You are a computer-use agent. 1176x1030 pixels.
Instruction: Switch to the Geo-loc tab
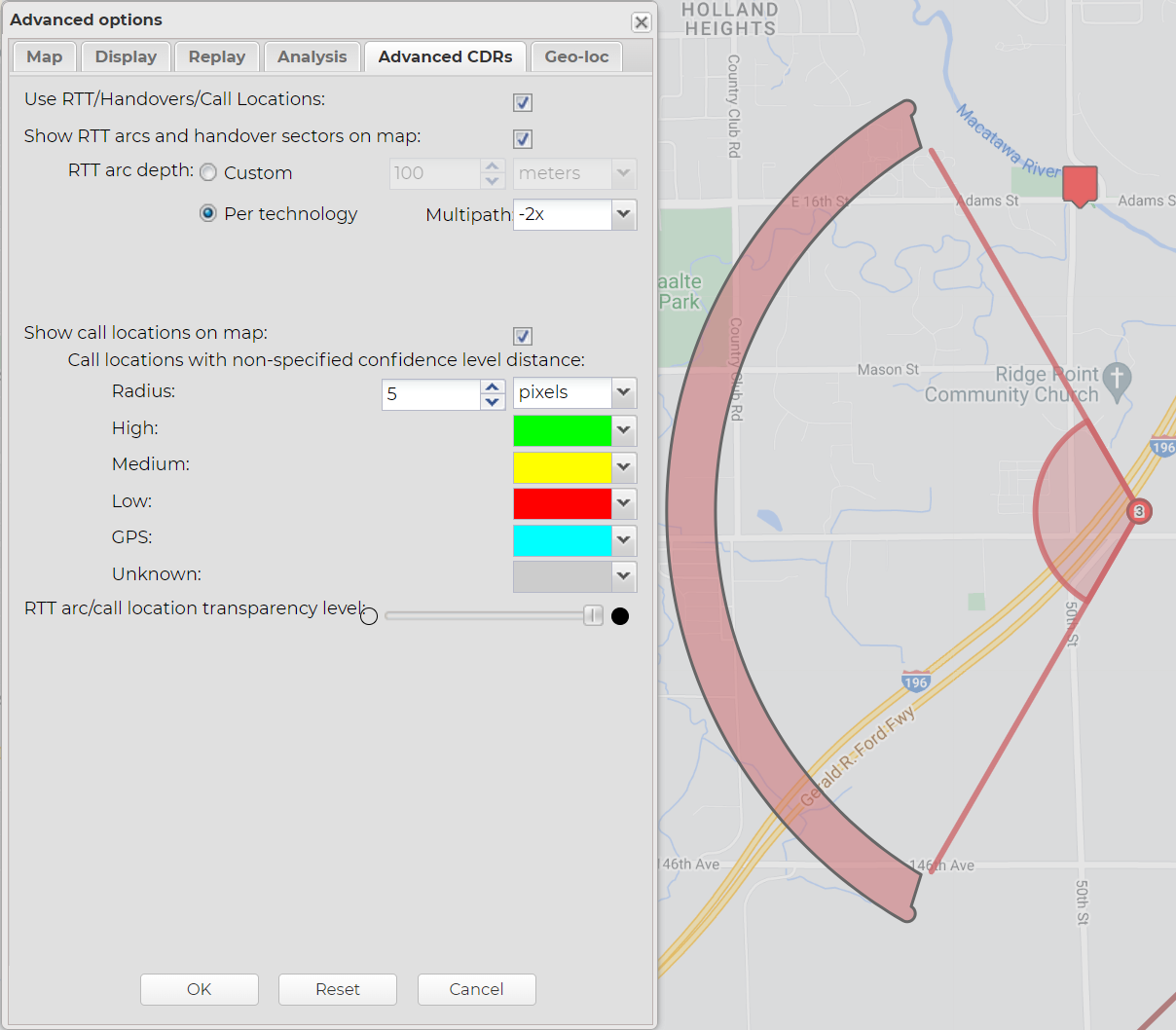(576, 56)
